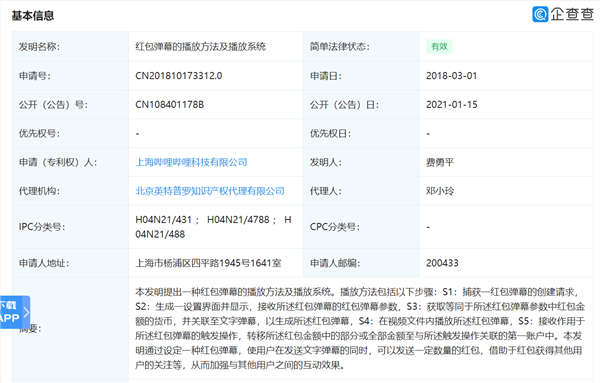Click the 申请人邮编 label cell
Screen dimensions: 600x383
361,263
